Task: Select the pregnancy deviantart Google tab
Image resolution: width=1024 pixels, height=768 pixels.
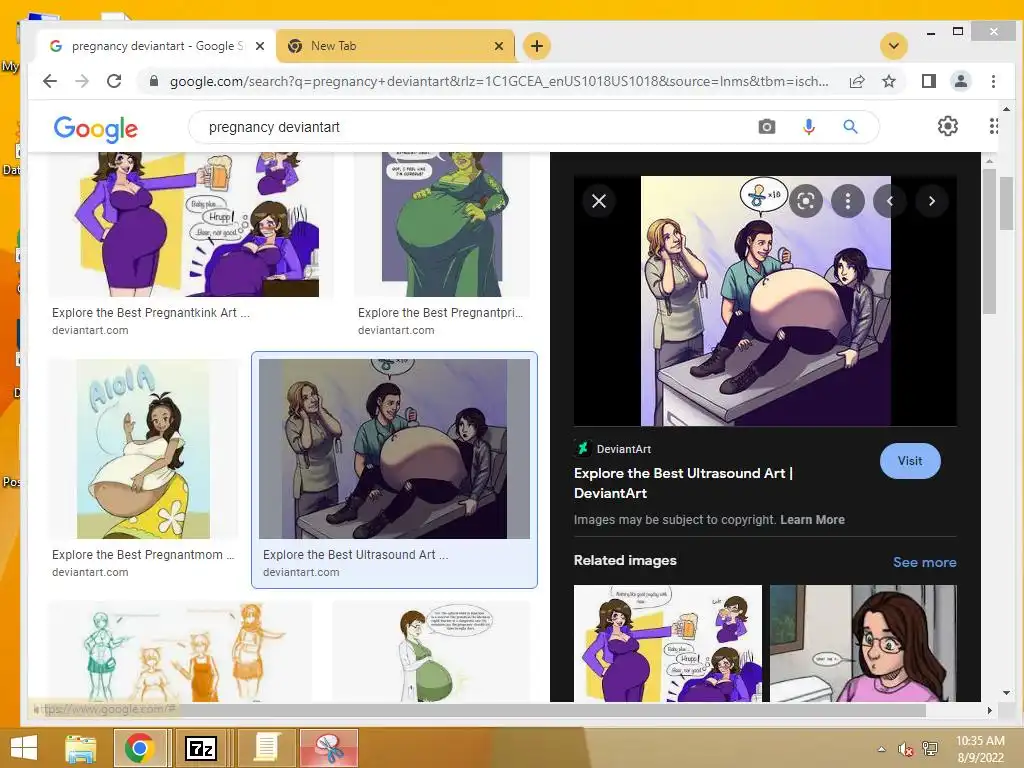Action: (155, 46)
